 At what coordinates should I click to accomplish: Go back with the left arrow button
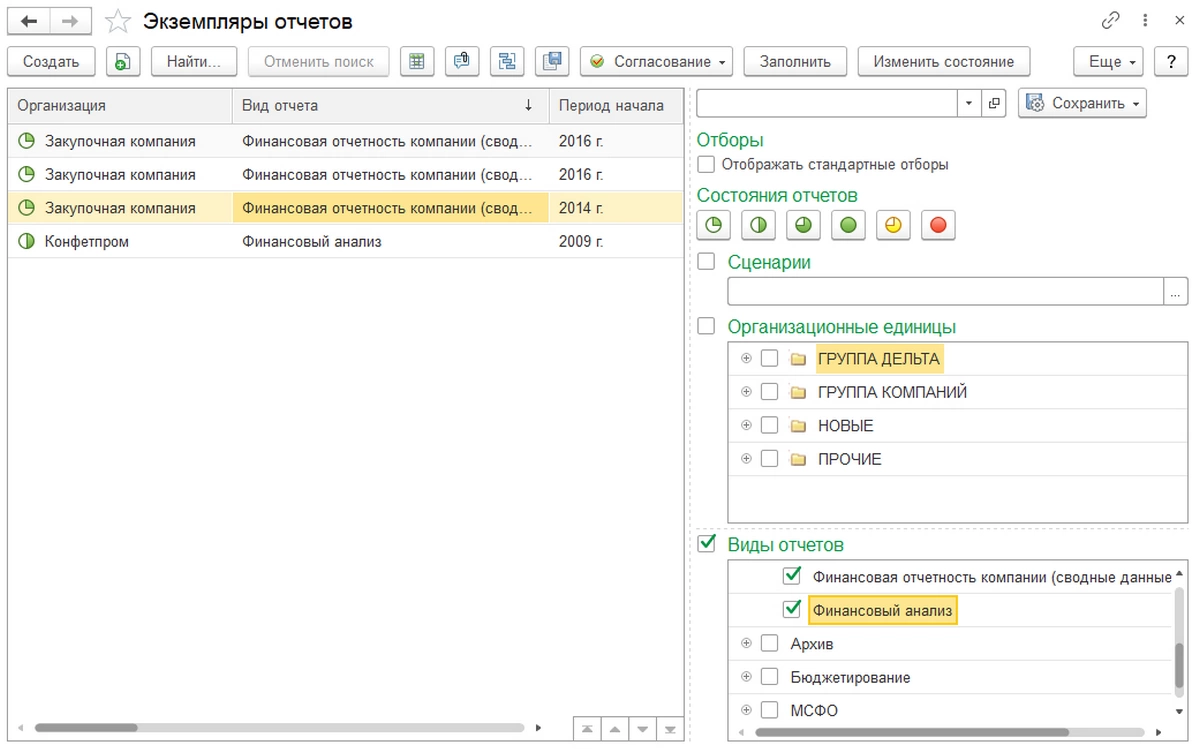[29, 20]
